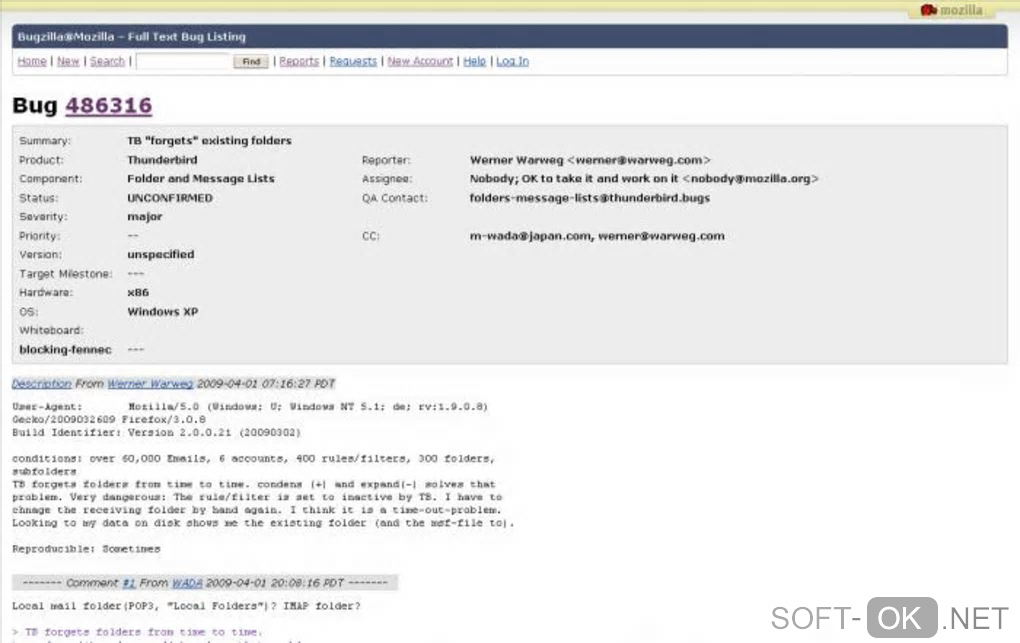Open the New Account link
Viewport: 1020px width, 643px height.
coord(420,61)
